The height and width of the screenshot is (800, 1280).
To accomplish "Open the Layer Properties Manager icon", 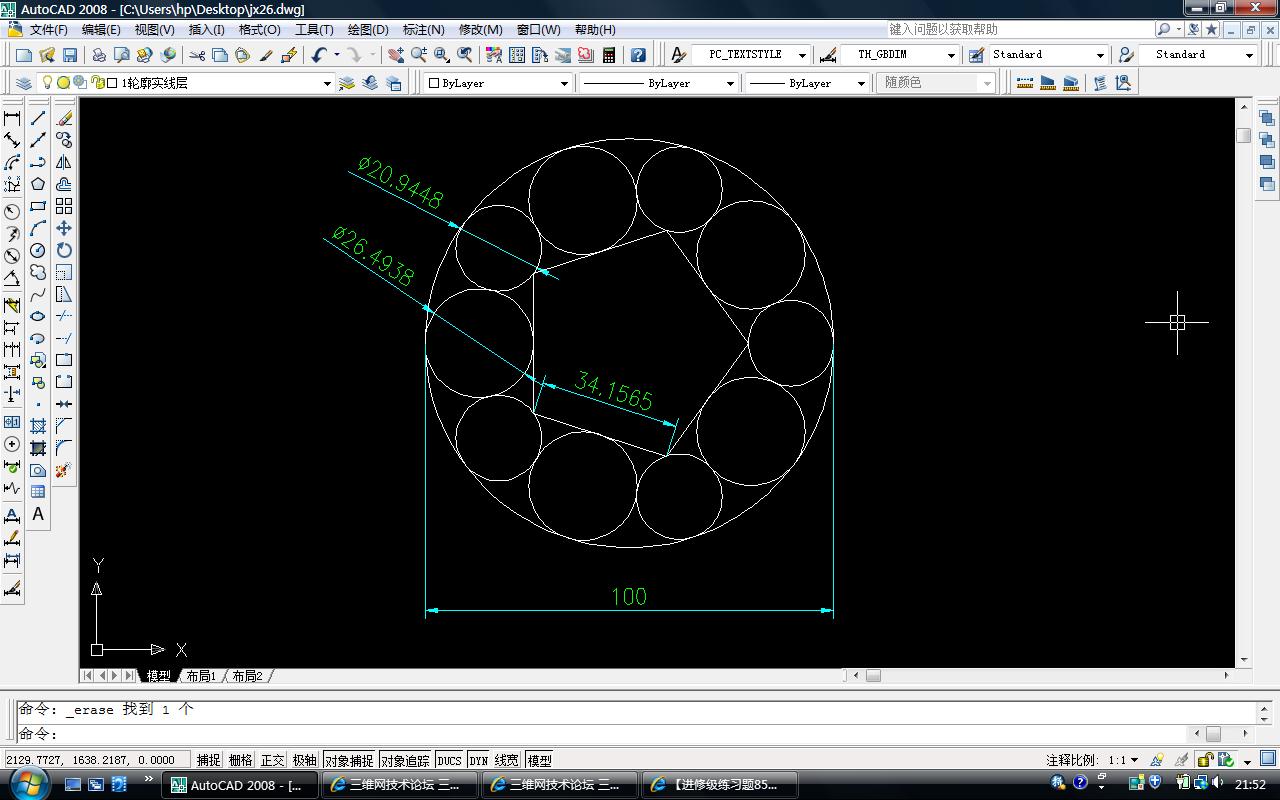I will (25, 83).
